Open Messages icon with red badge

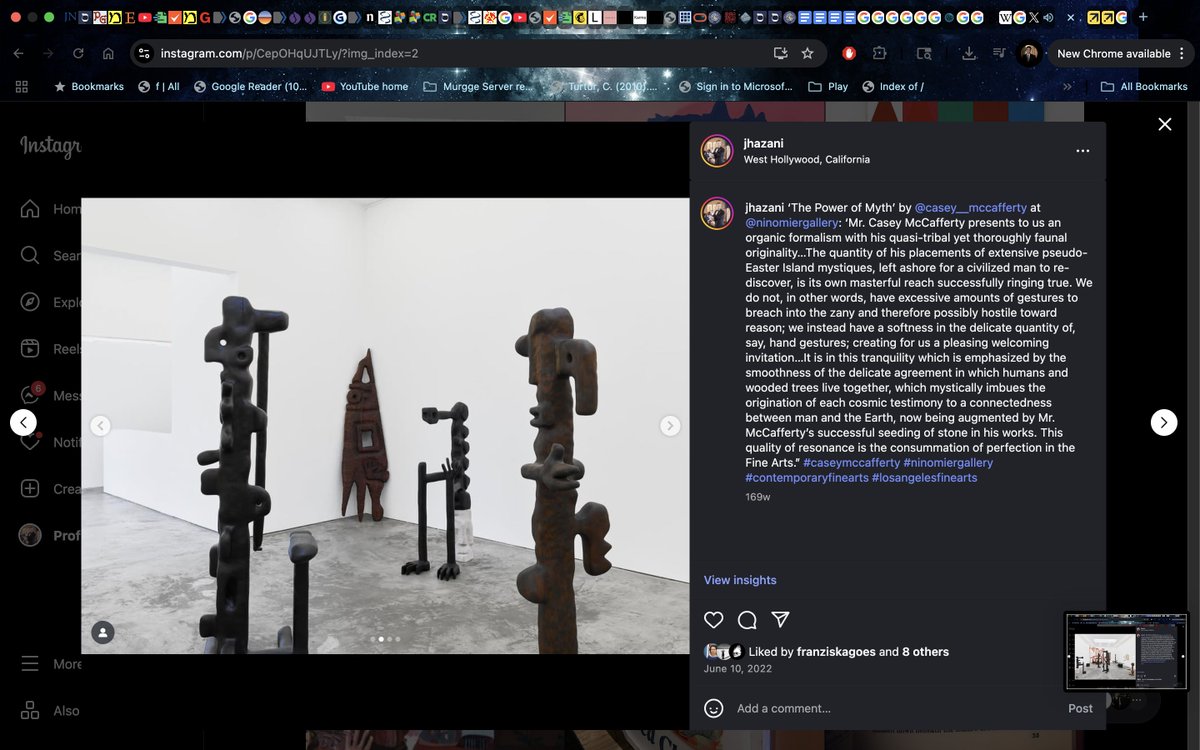click(30, 395)
